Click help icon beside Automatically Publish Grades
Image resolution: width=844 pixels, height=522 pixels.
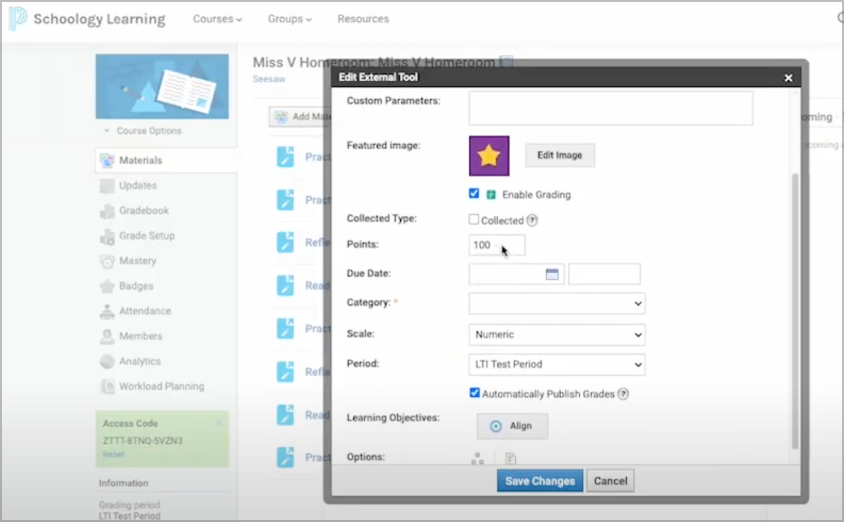pos(623,394)
